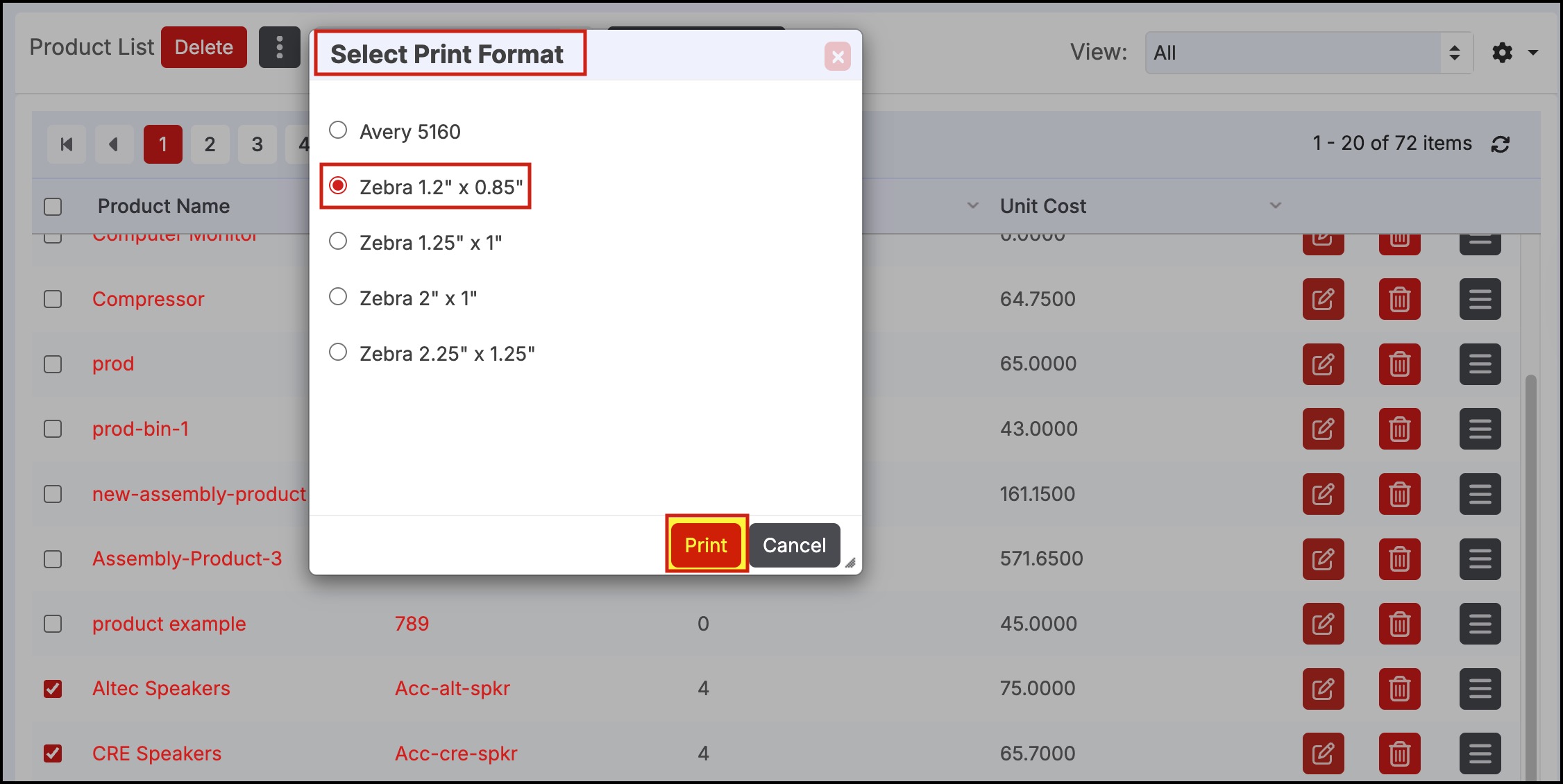Sort by Product Name column header

tap(164, 206)
